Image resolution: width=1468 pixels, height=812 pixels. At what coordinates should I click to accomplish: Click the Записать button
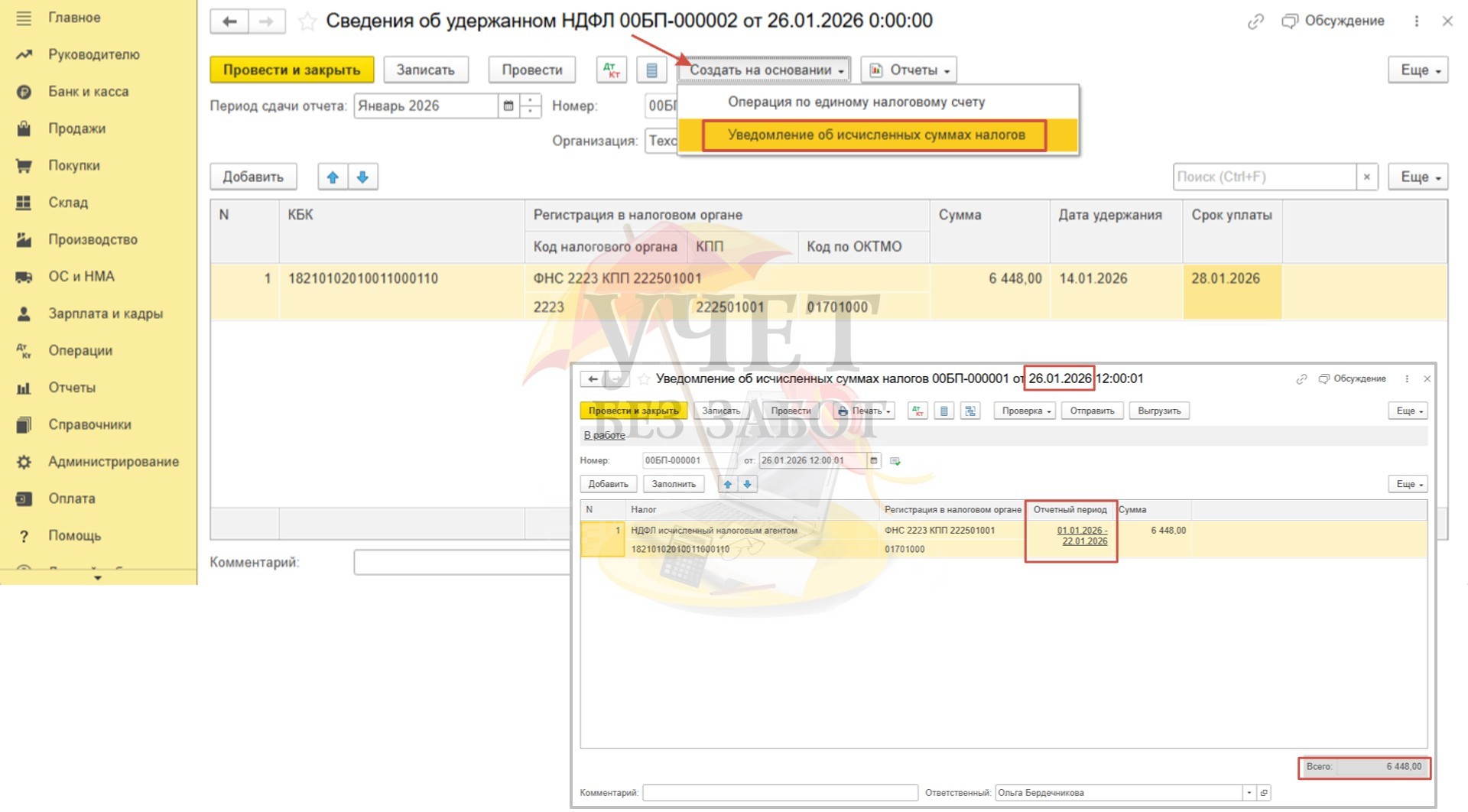point(425,70)
